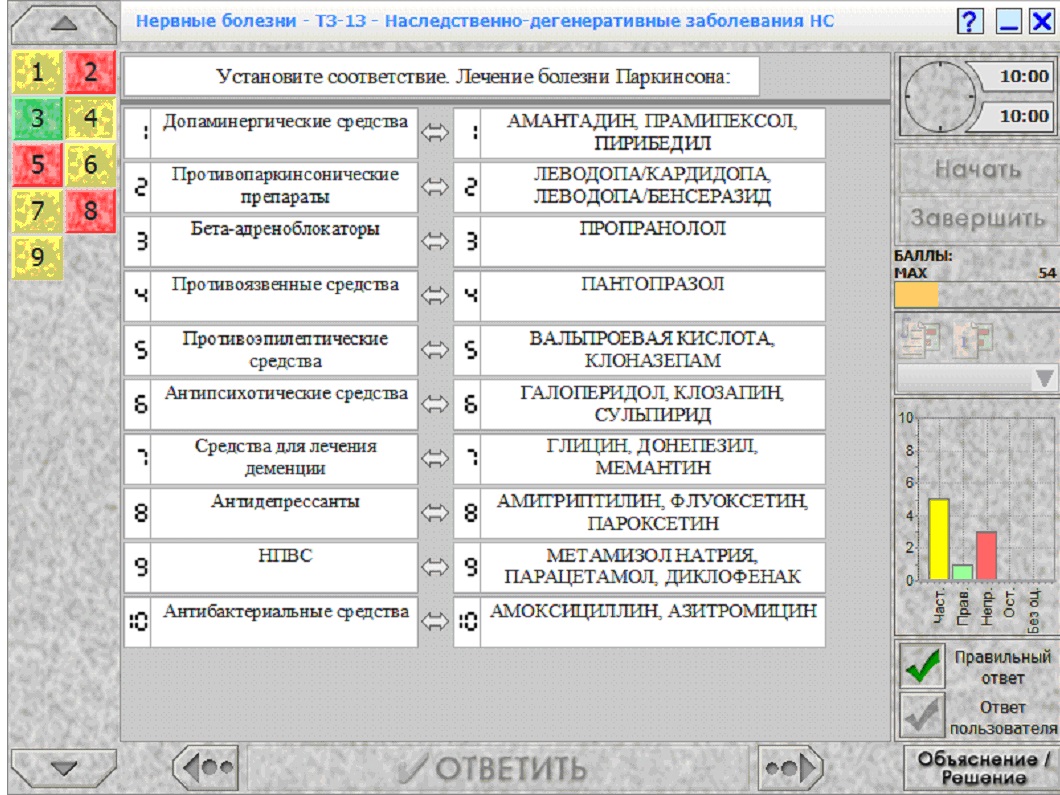
Task: Click the clock timer icon
Action: click(940, 96)
